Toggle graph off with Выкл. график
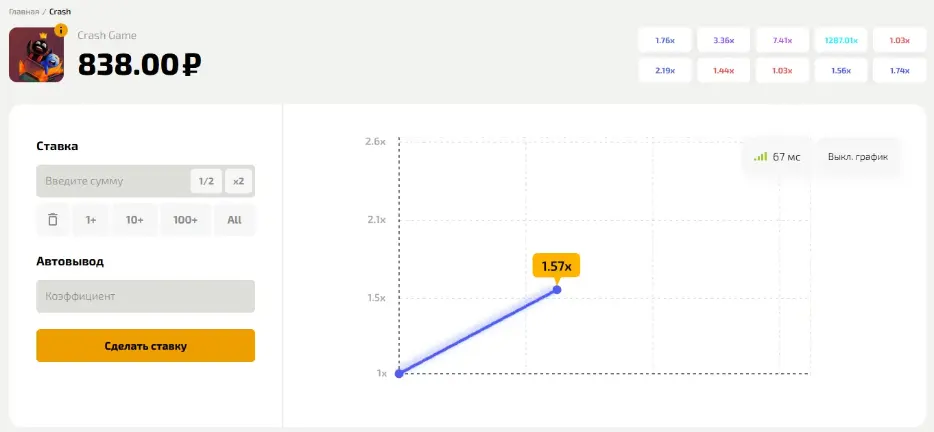This screenshot has width=934, height=432. pyautogui.click(x=858, y=157)
